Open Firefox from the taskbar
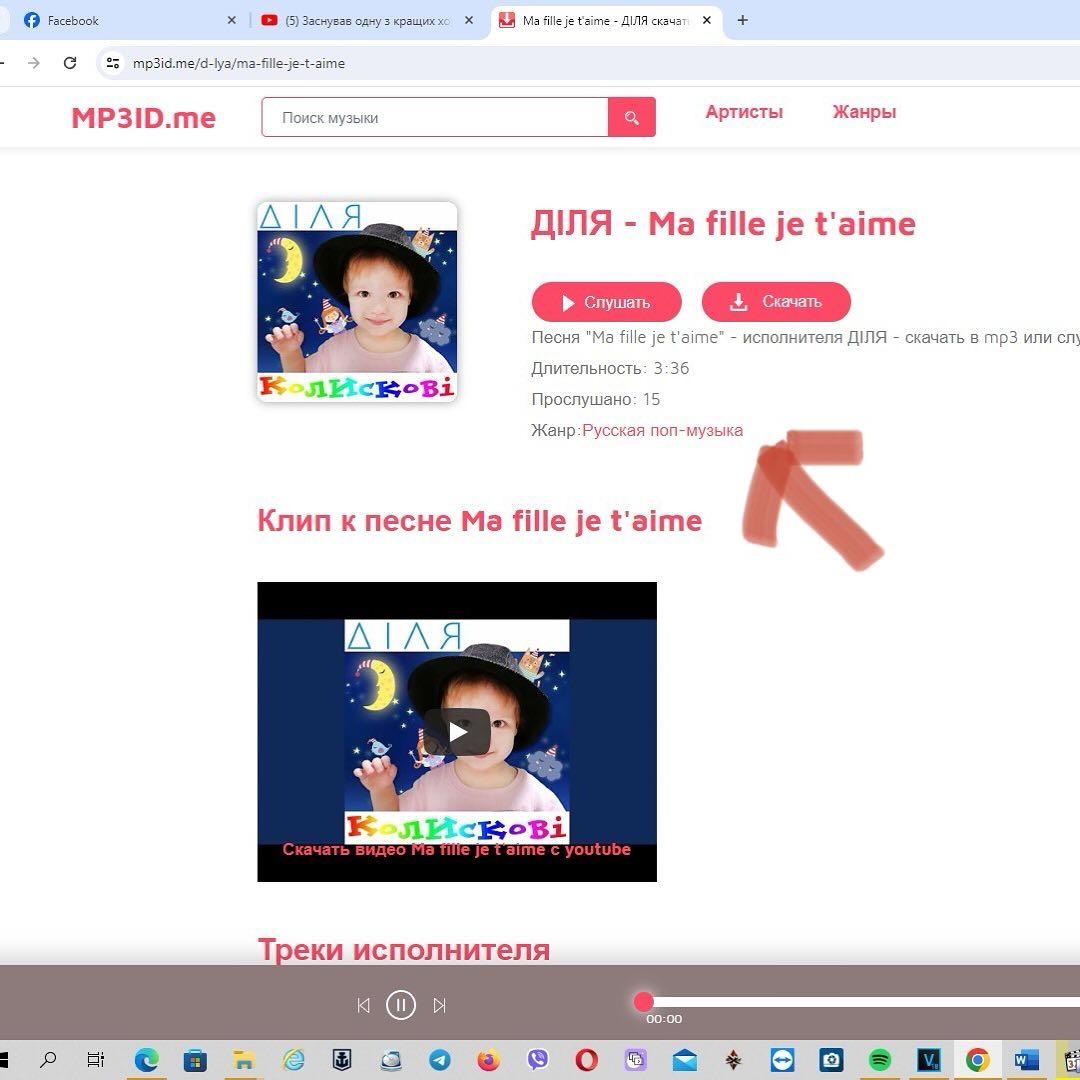The height and width of the screenshot is (1080, 1080). point(488,1060)
